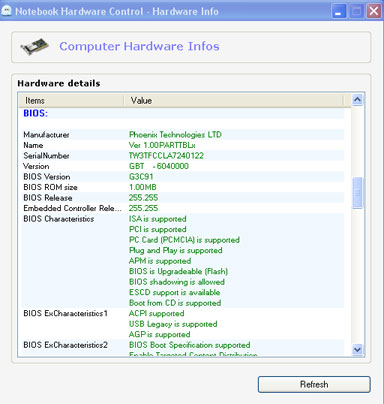Click BIOS Boot Specification supported
The height and width of the screenshot is (404, 384).
(189, 345)
